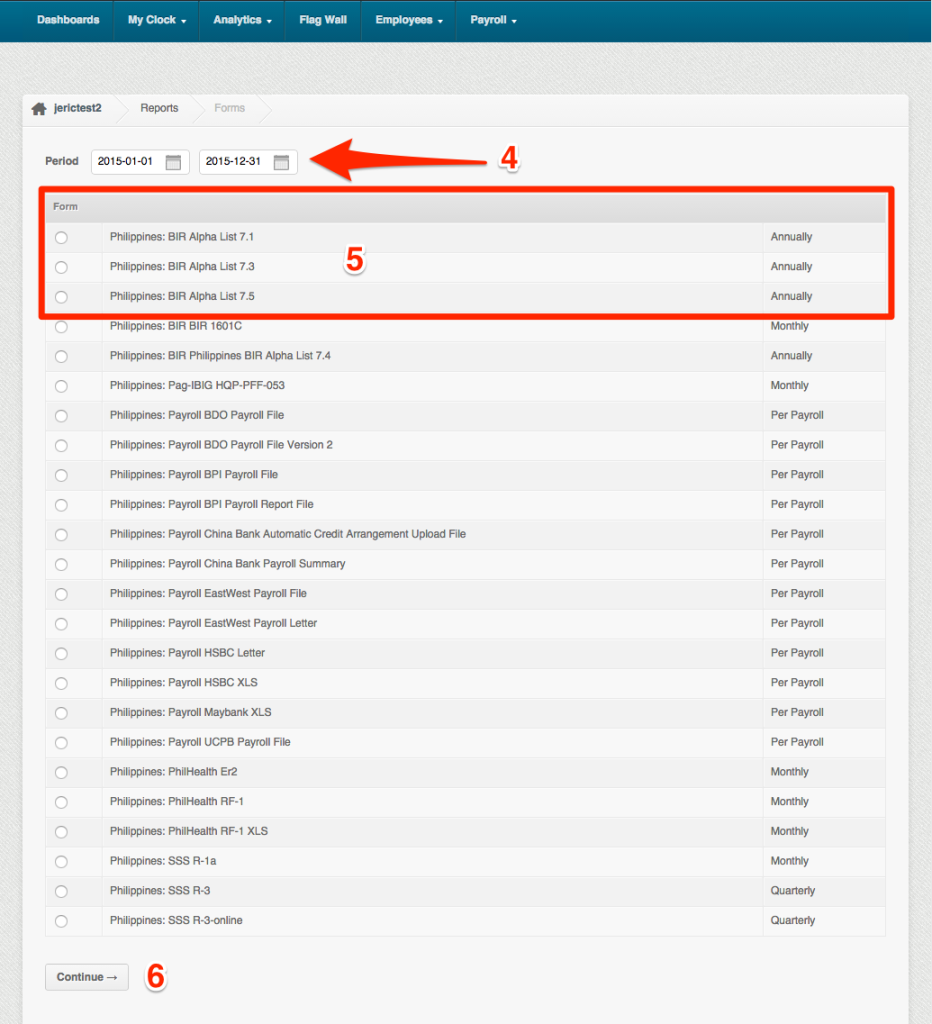The image size is (932, 1024).
Task: Navigate to the jerictest2 breadcrumb
Action: click(78, 108)
